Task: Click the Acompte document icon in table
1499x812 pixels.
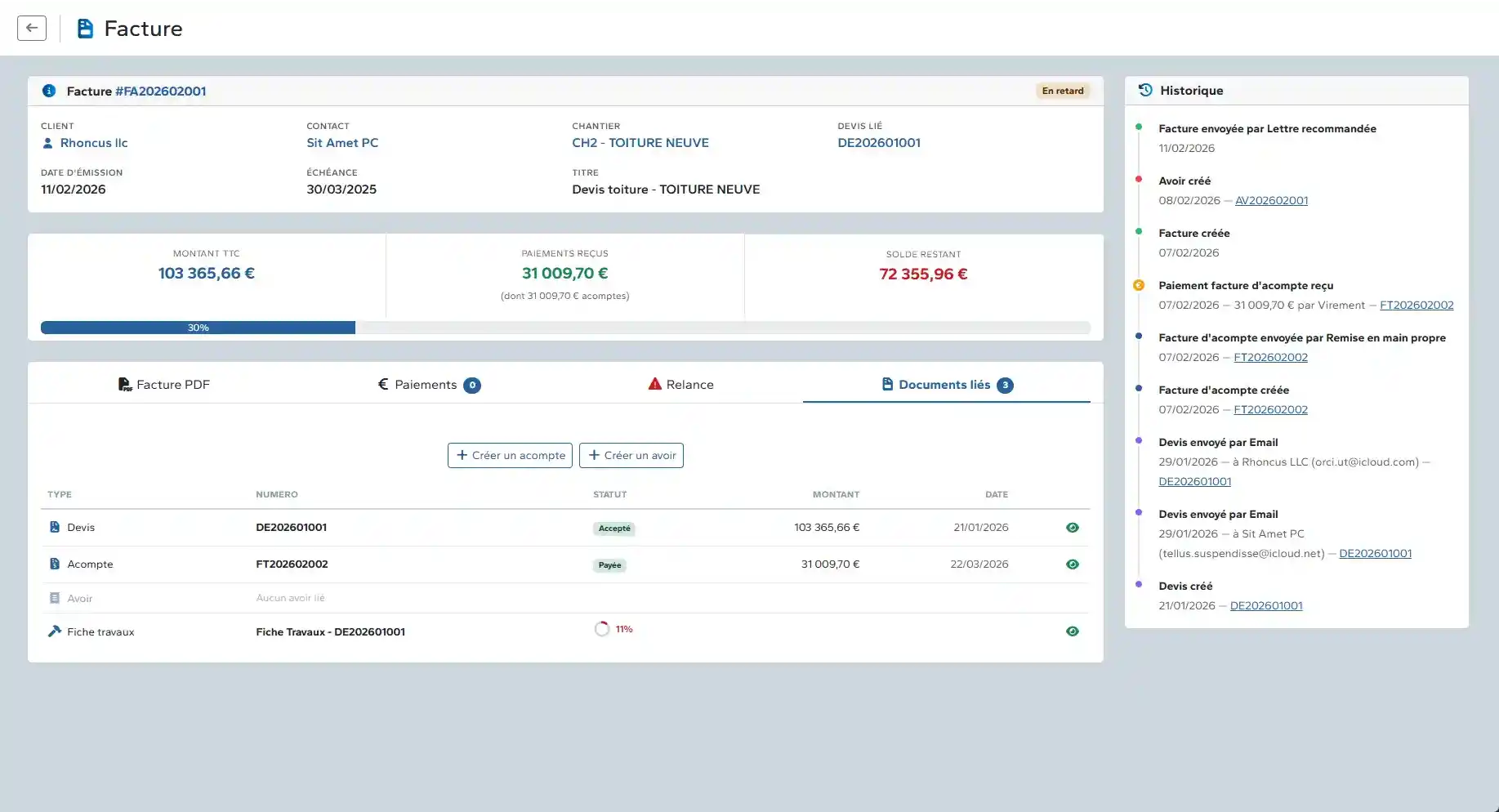Action: (x=55, y=564)
